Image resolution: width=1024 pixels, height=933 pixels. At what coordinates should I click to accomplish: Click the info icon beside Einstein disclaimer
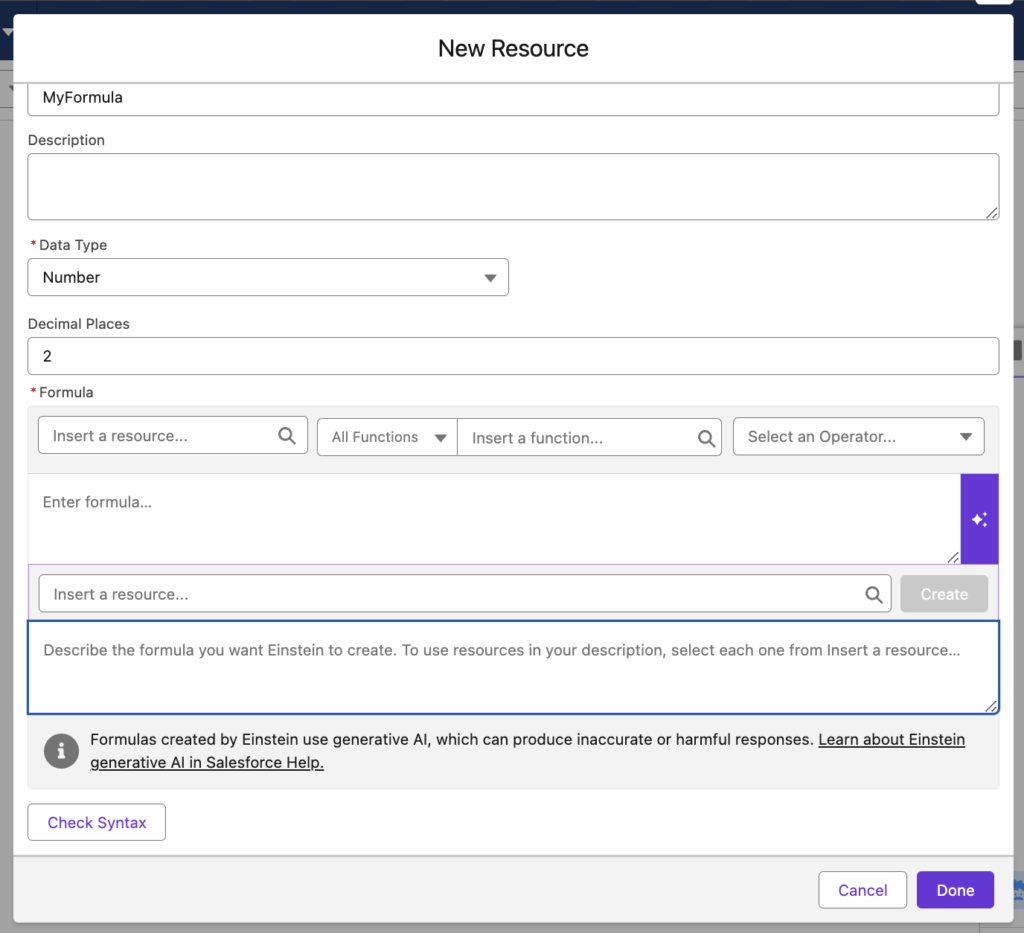point(61,751)
